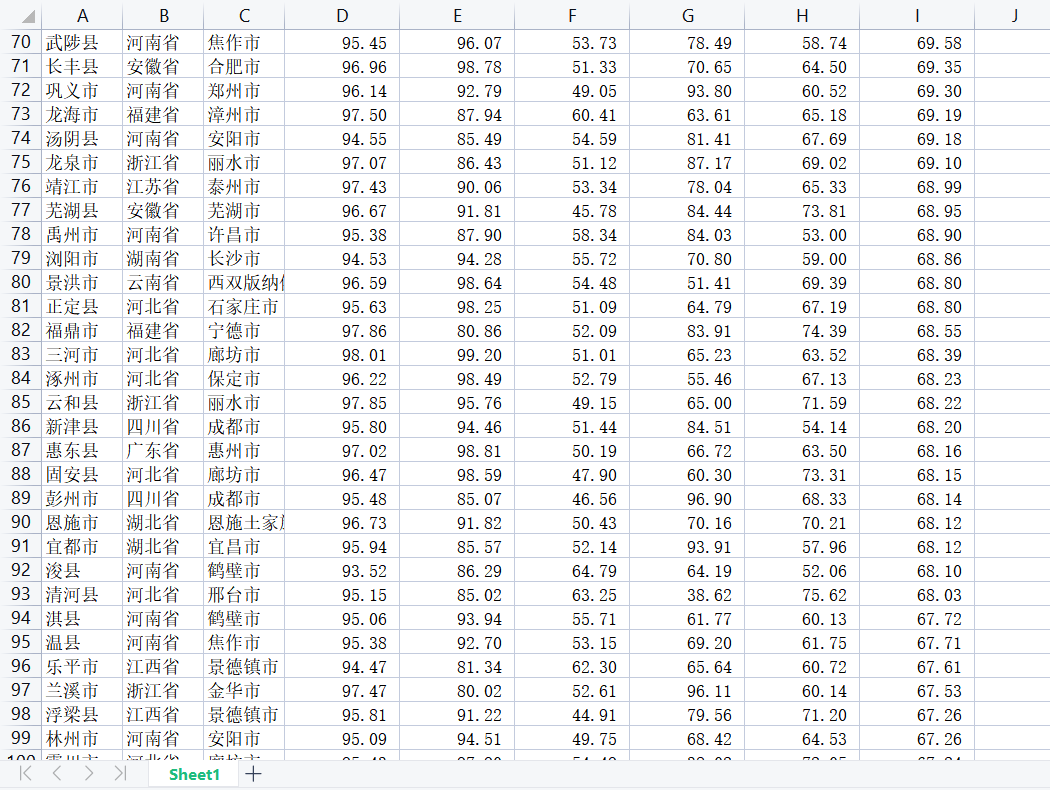Go to the first sheet arrow
The image size is (1050, 790).
(25, 774)
